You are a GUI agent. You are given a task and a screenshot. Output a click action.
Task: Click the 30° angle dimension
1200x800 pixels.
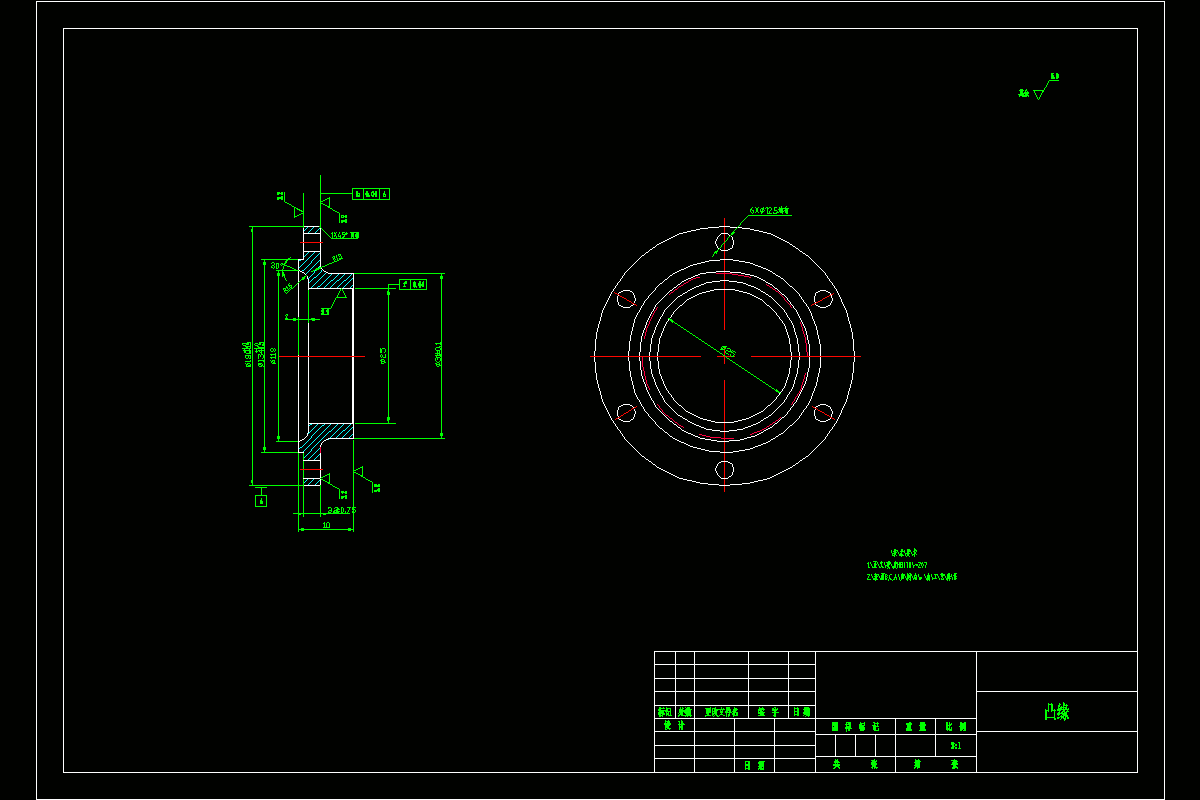[277, 266]
